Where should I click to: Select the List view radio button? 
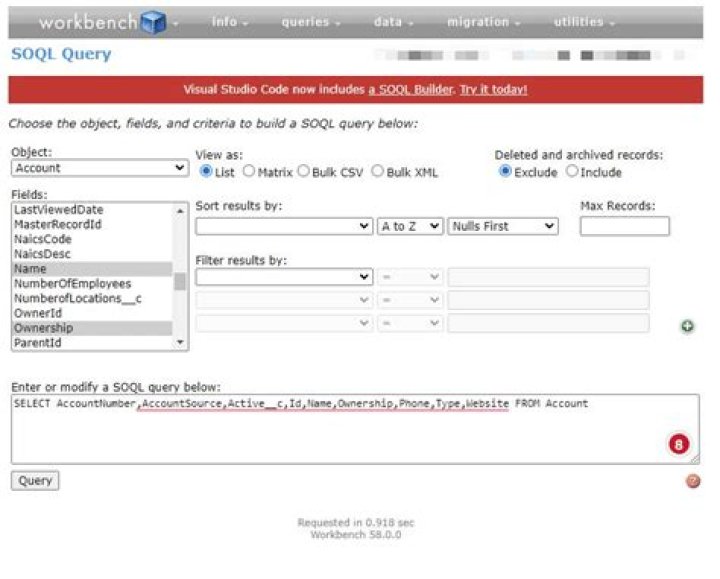pos(207,171)
